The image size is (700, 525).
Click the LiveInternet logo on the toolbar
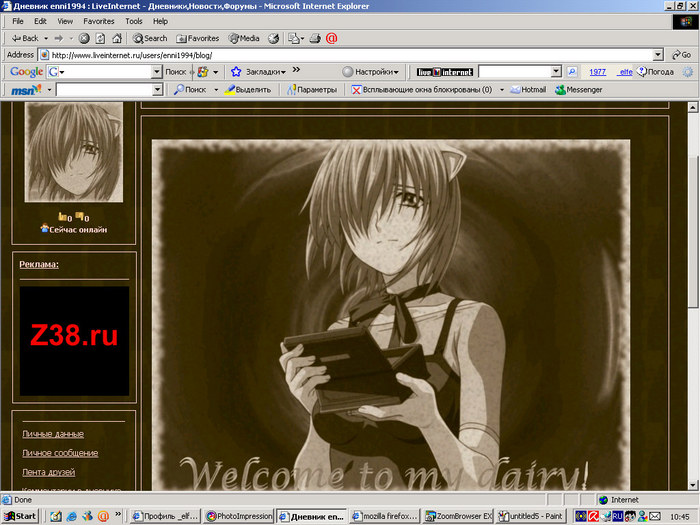coord(445,72)
